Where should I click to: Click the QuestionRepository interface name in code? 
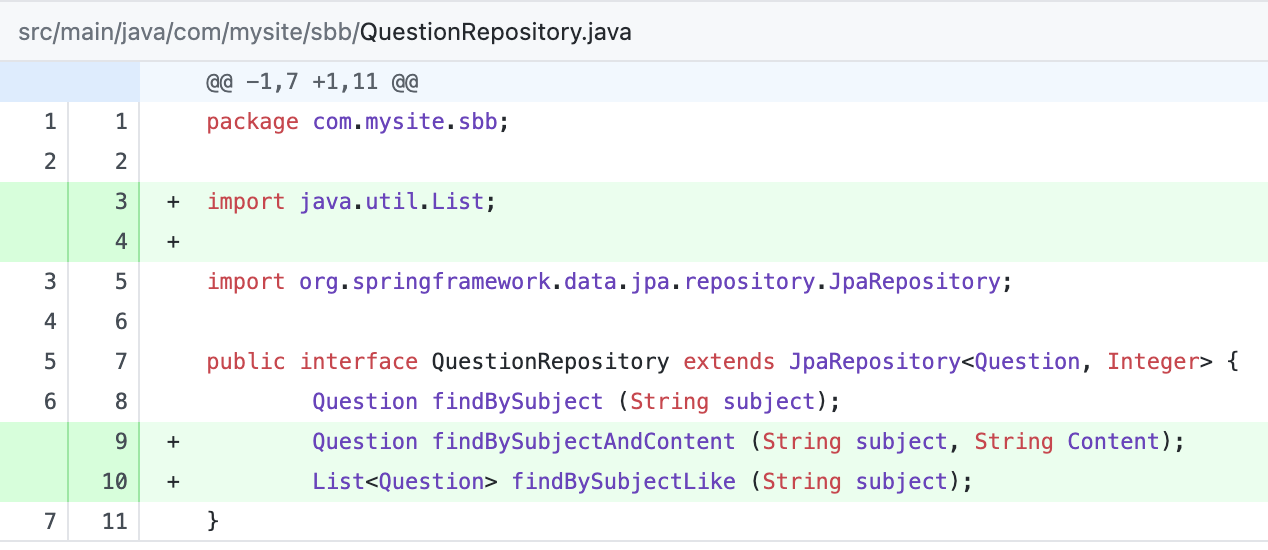tap(550, 362)
